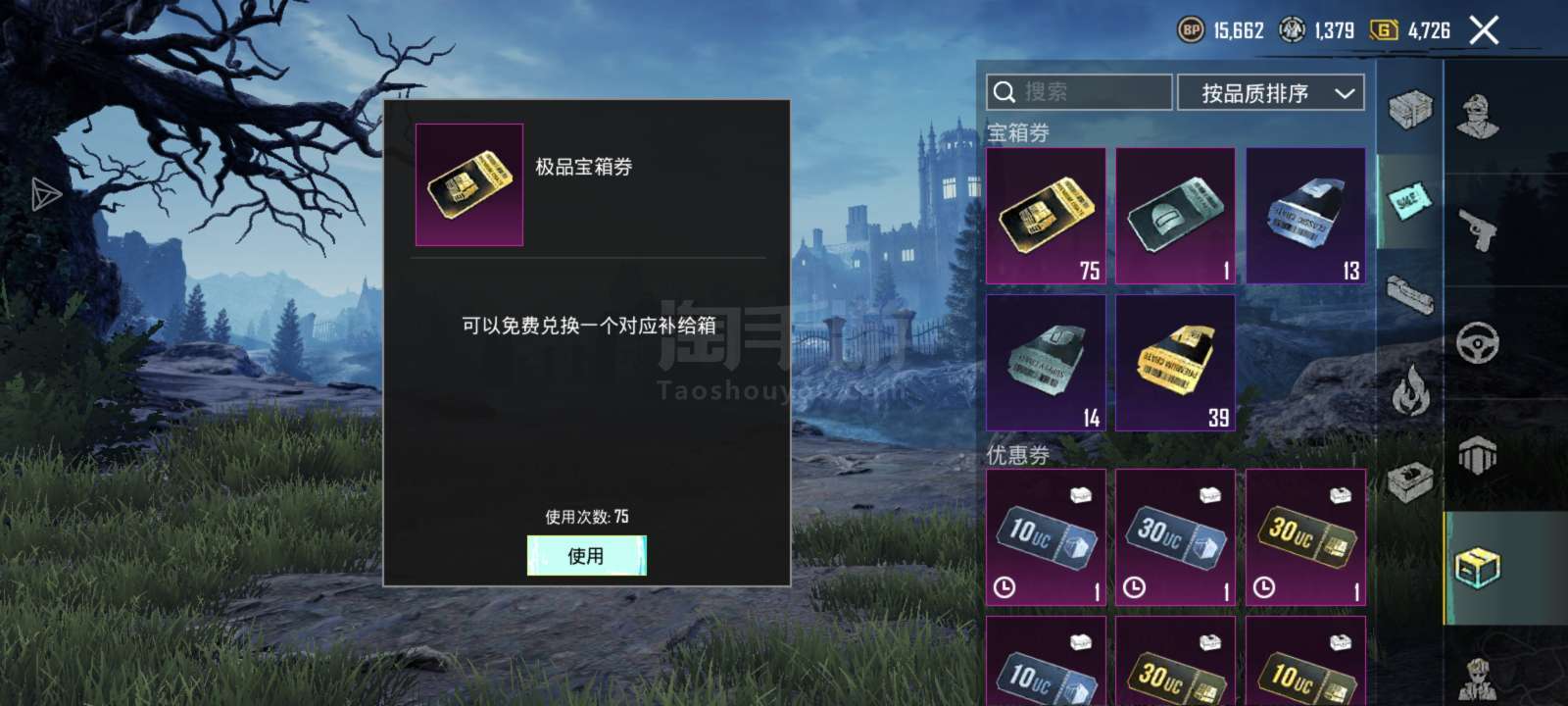Select the gun skin tab icon
This screenshot has width=1568, height=706.
click(1410, 294)
